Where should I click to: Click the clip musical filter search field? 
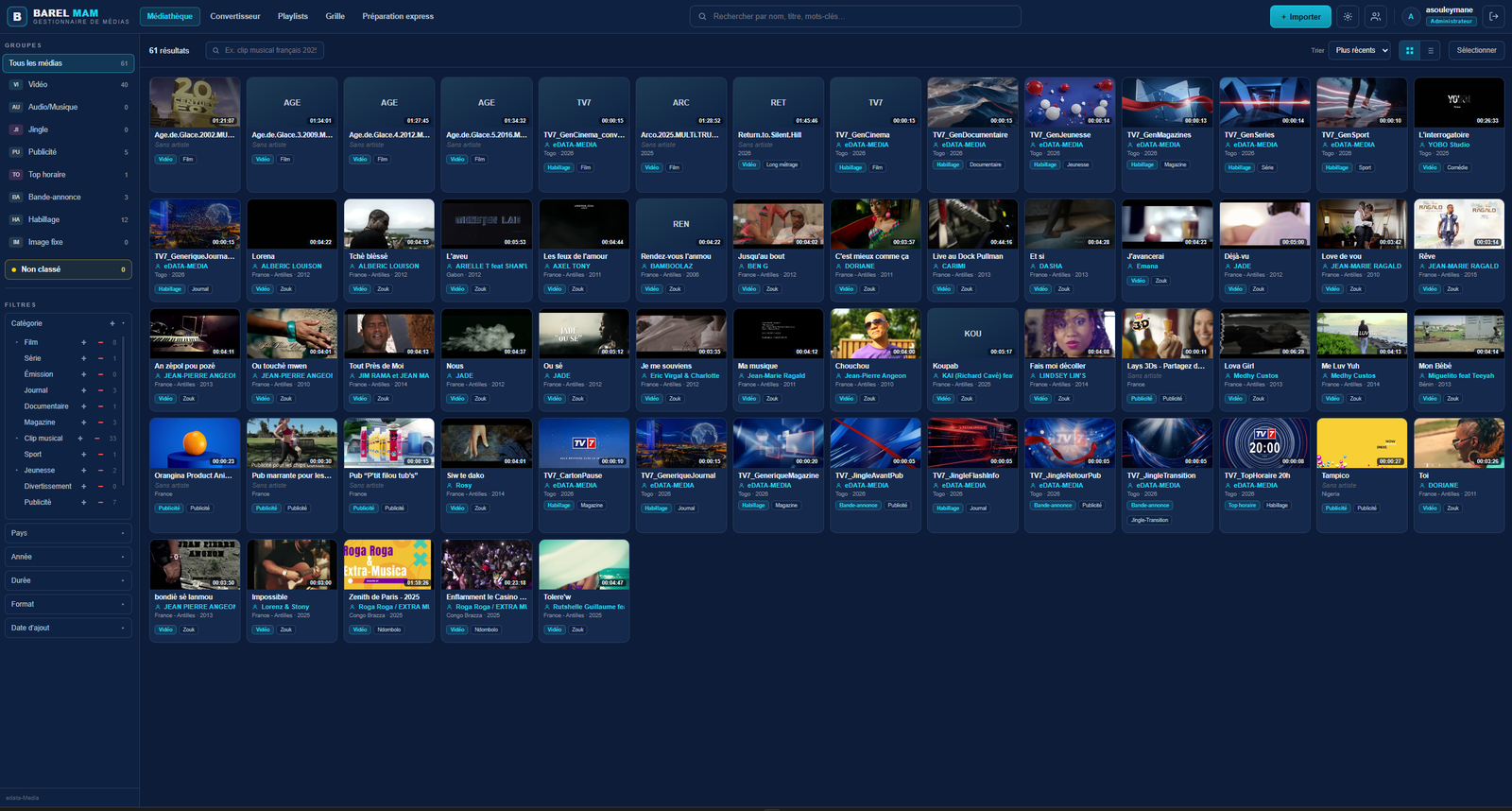pyautogui.click(x=266, y=50)
